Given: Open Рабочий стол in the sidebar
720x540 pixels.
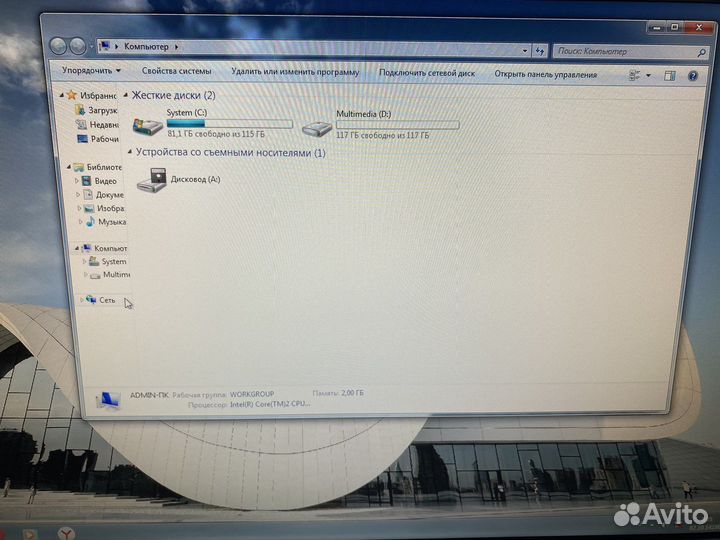Looking at the screenshot, I should click(98, 139).
